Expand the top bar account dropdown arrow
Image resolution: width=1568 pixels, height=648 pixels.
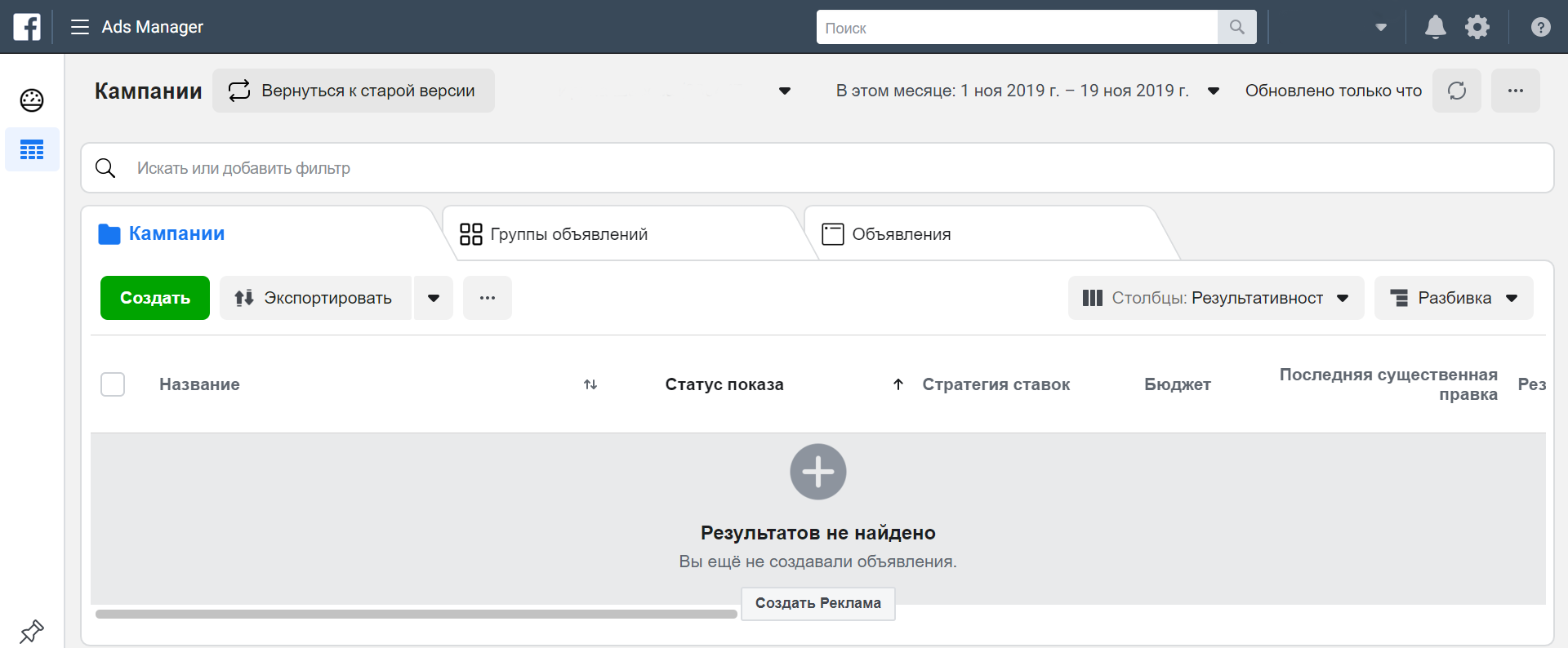coord(1381,28)
